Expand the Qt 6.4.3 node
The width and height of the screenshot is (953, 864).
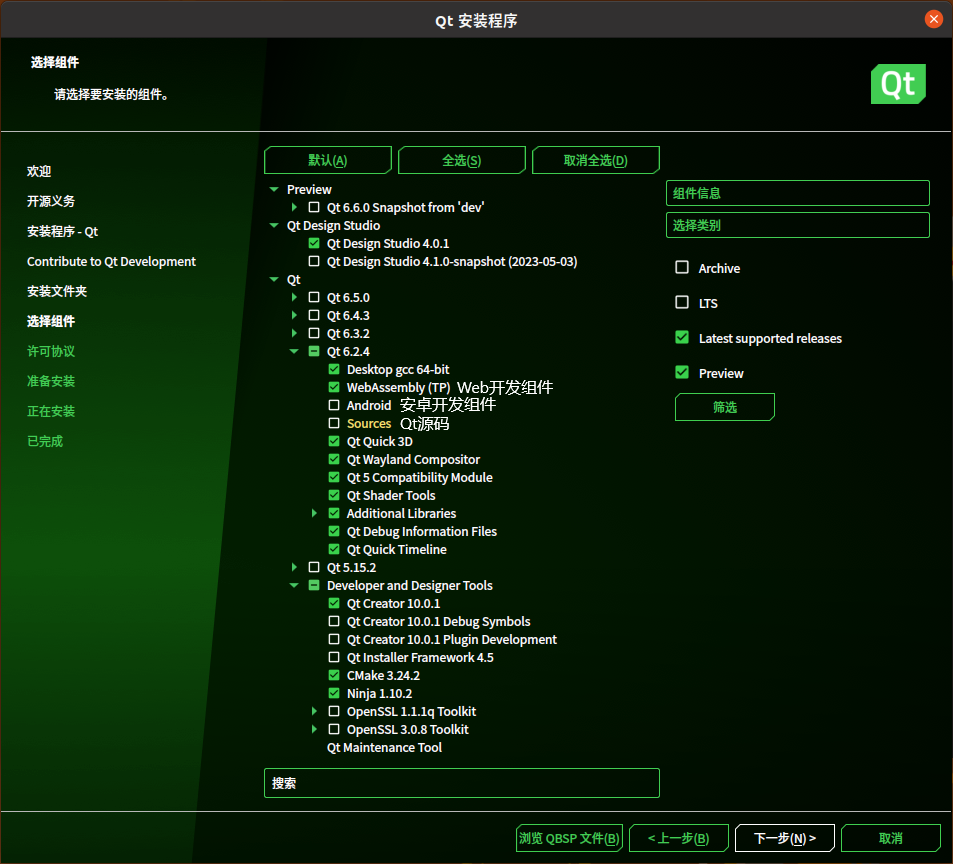coord(294,315)
